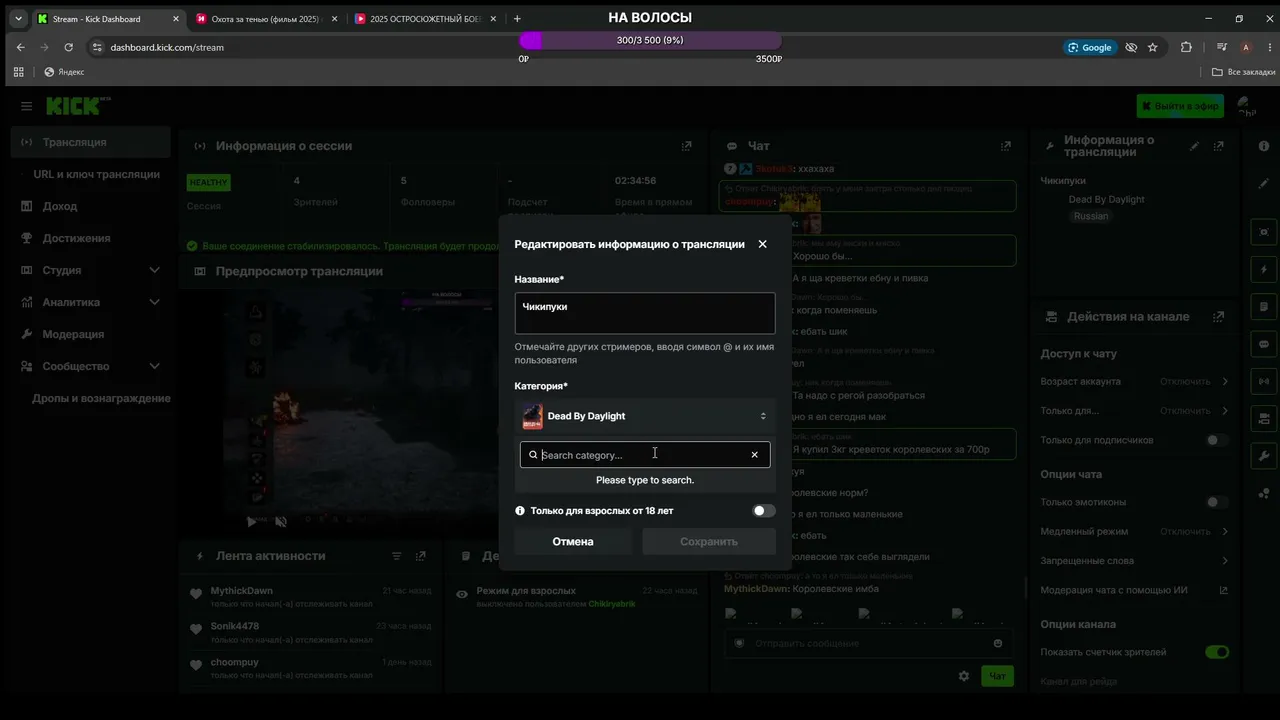Clear the category search field
Viewport: 1280px width, 720px height.
click(754, 455)
